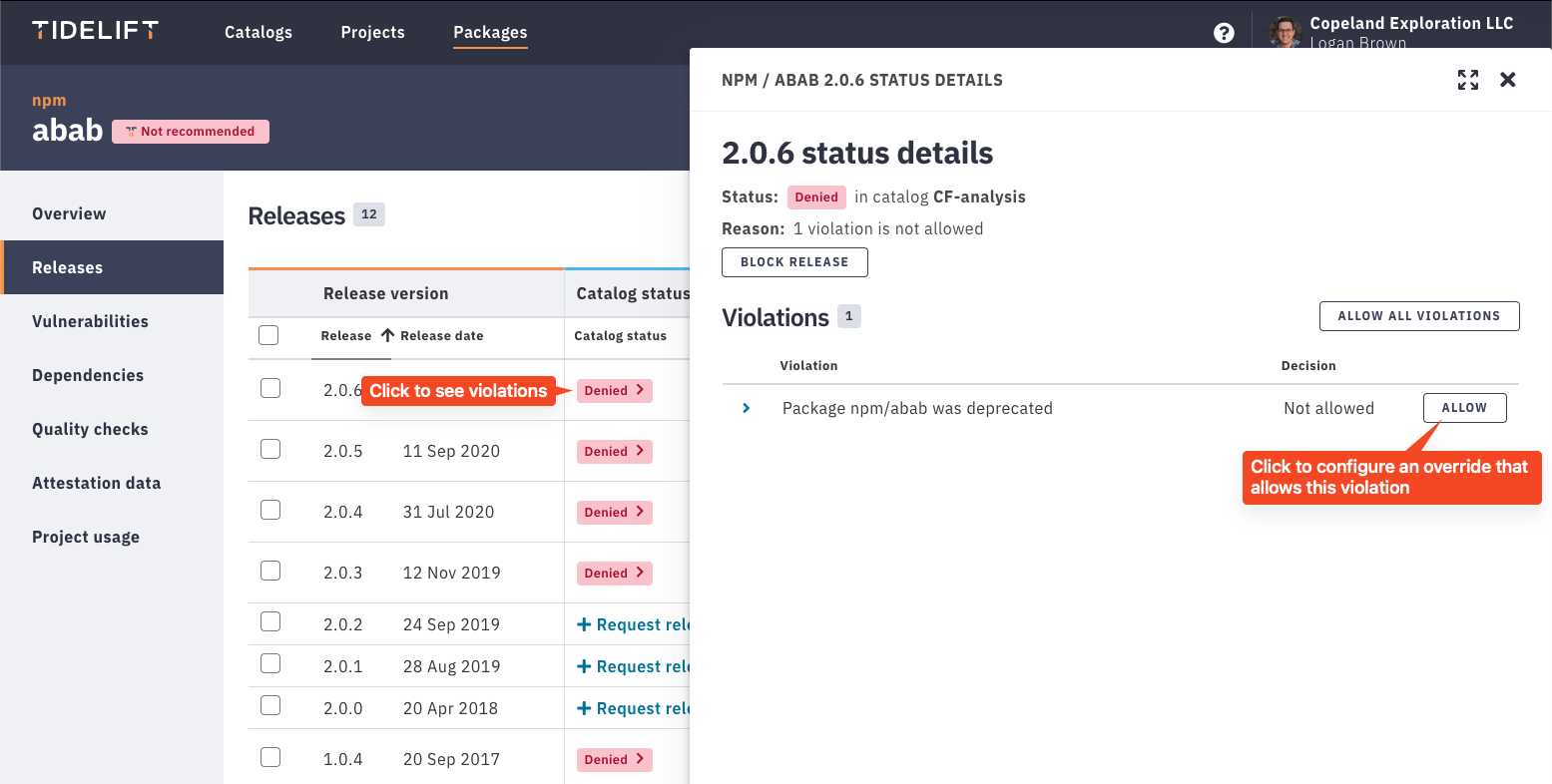The width and height of the screenshot is (1552, 784).
Task: Click the Release date column header
Action: [441, 336]
